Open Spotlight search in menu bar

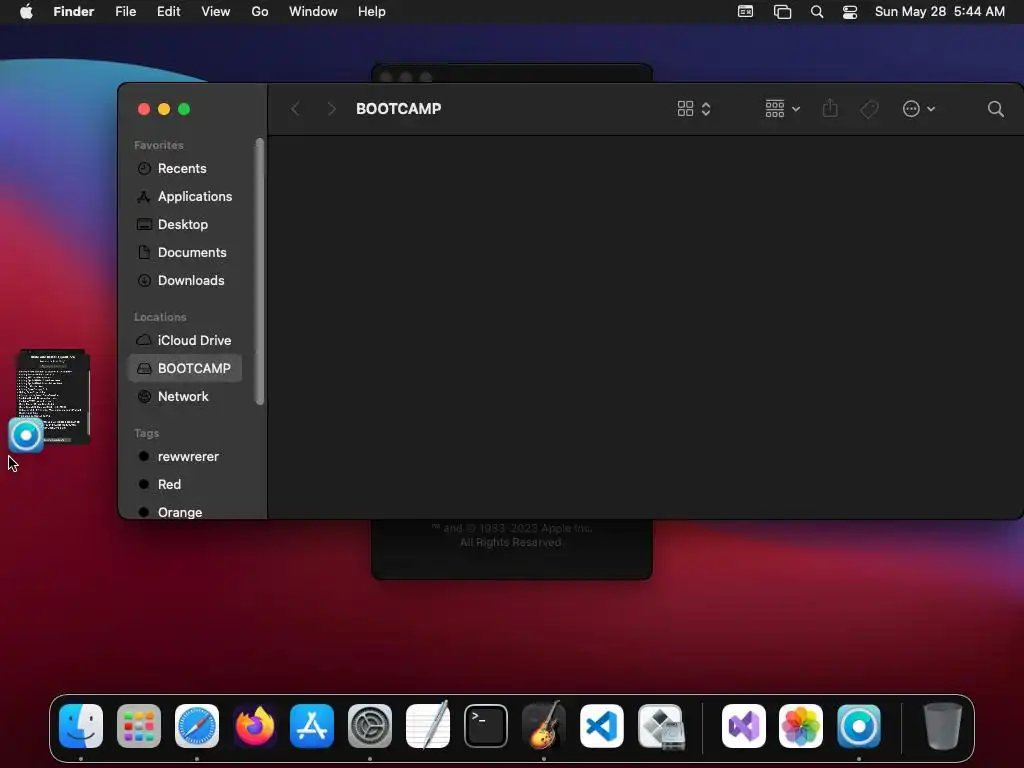pyautogui.click(x=816, y=12)
